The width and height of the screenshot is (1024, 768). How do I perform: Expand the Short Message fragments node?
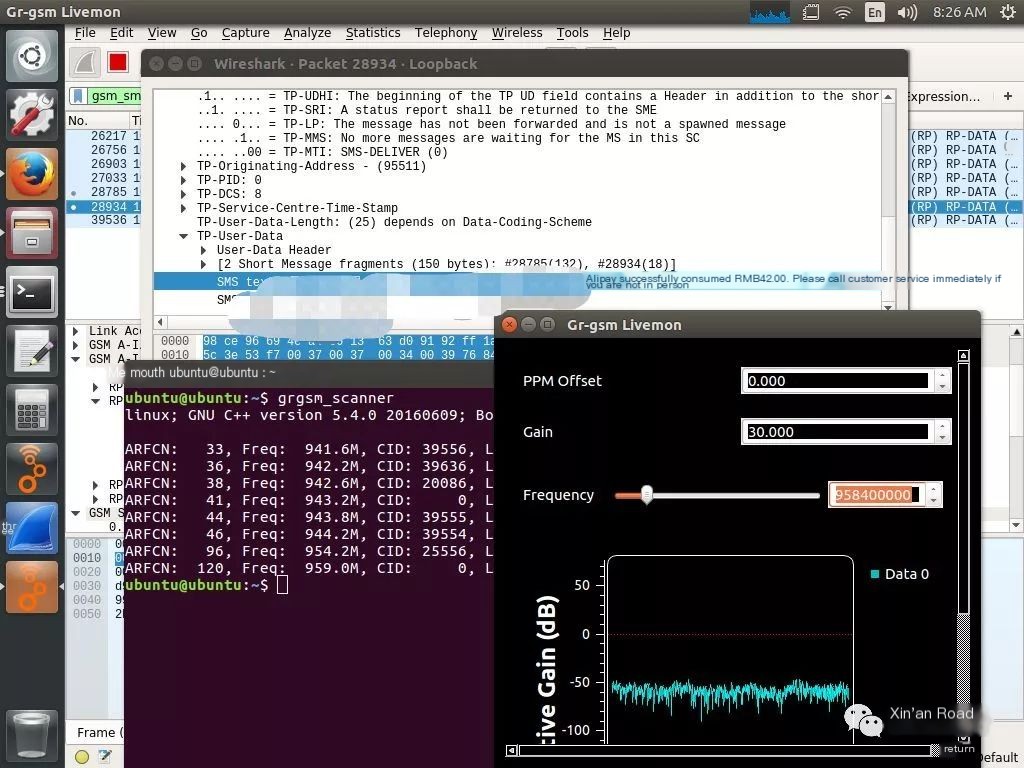(204, 264)
